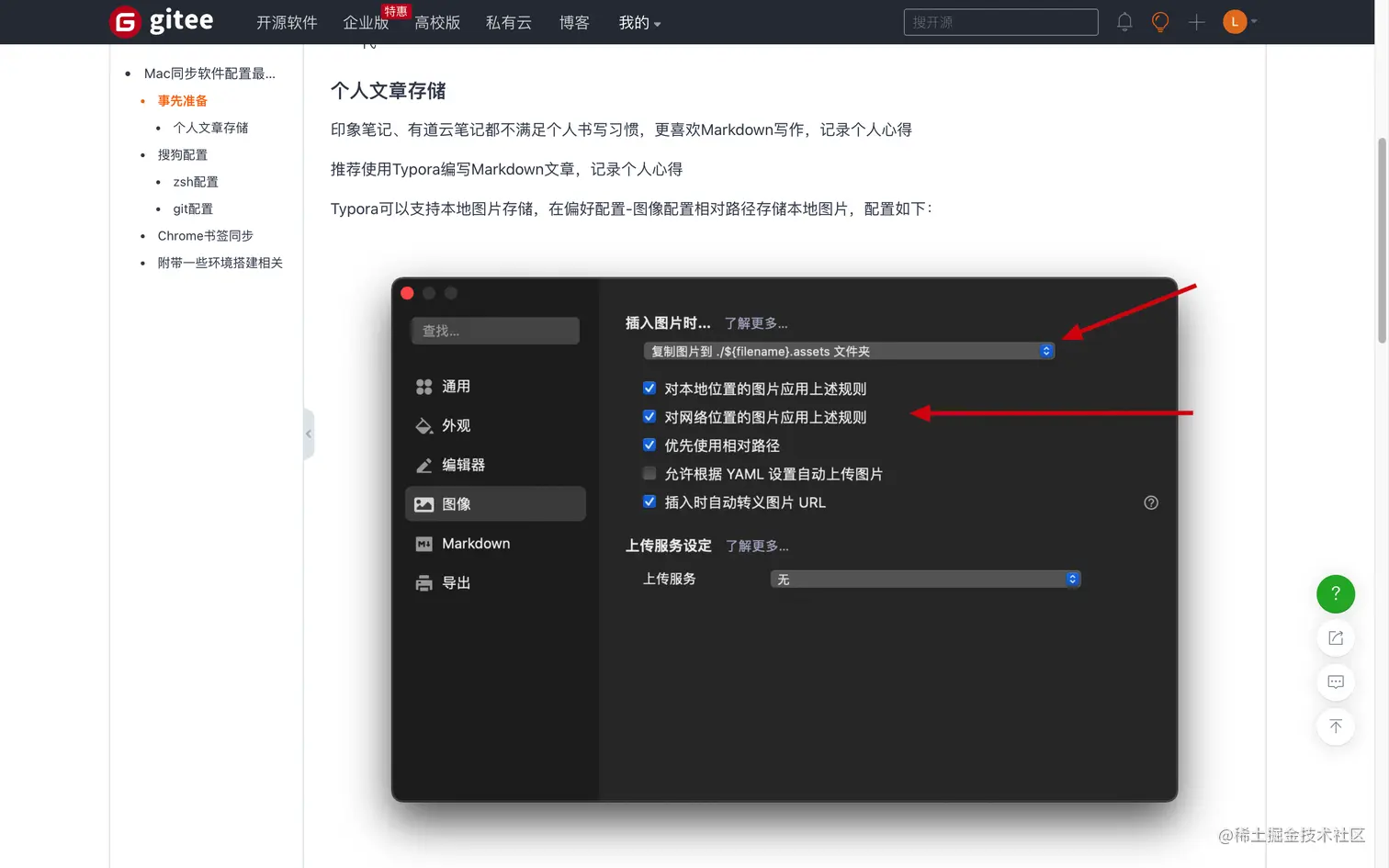This screenshot has width=1389, height=868.
Task: Click the green help question button
Action: tap(1336, 593)
